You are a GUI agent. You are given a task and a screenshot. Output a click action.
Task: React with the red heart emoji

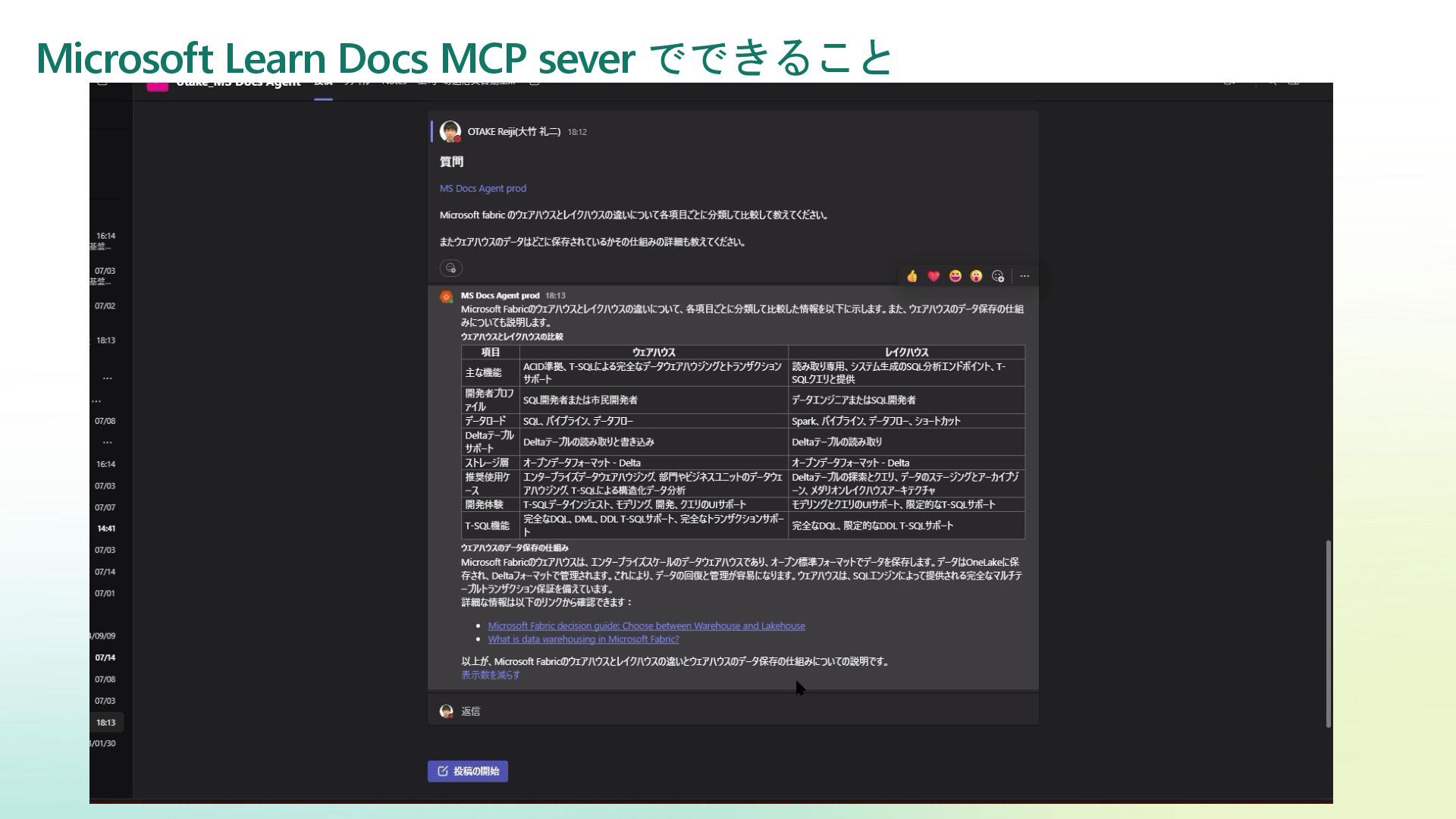pyautogui.click(x=934, y=276)
